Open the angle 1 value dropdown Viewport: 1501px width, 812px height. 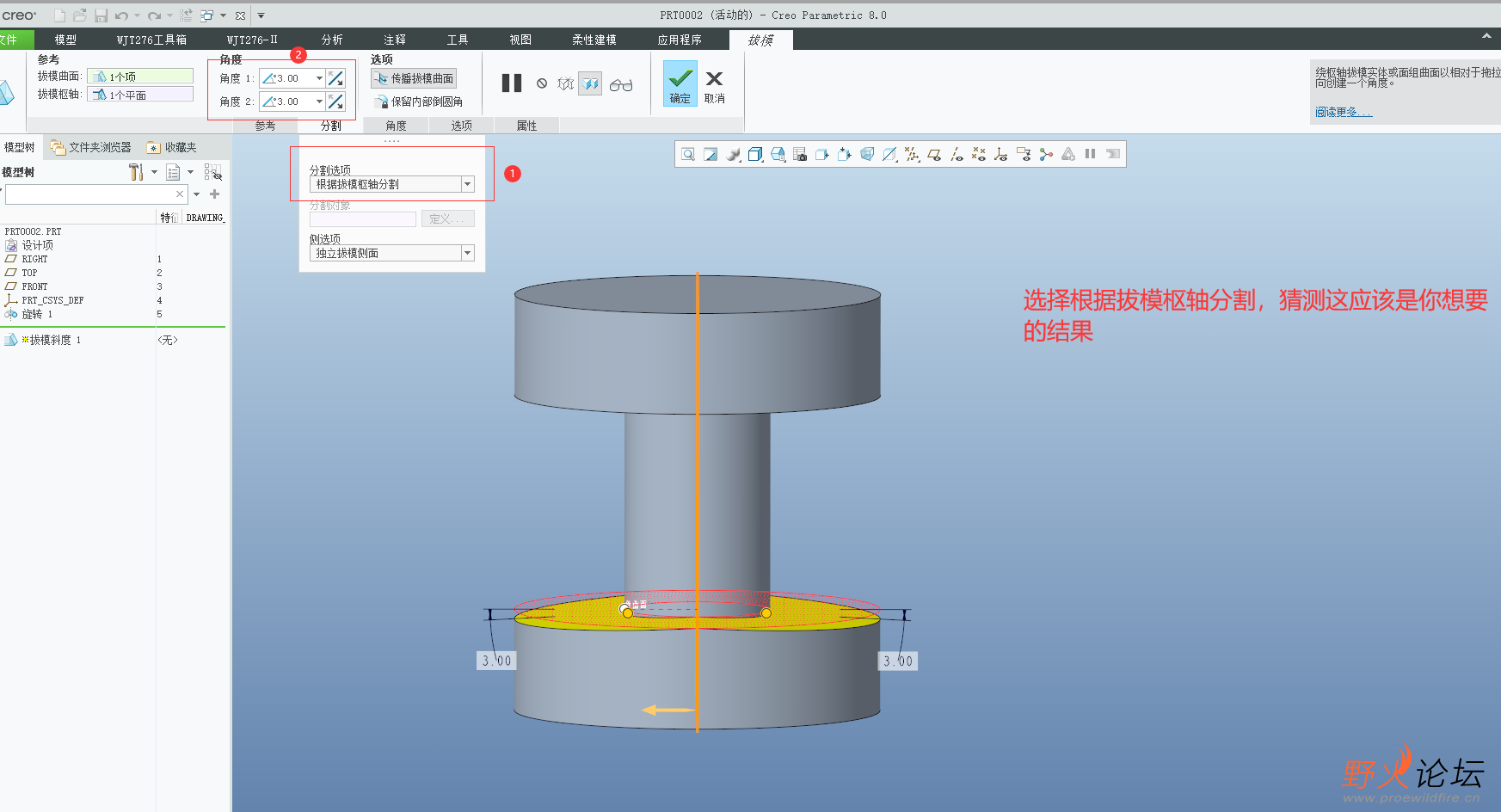[319, 78]
